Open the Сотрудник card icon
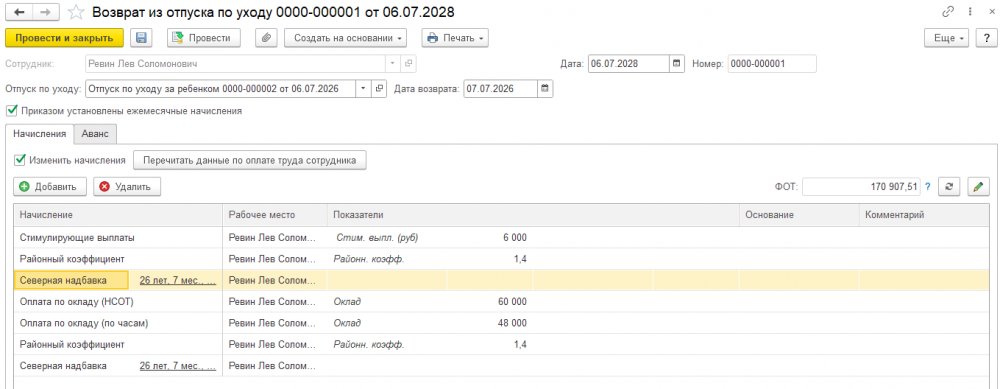 coord(408,64)
